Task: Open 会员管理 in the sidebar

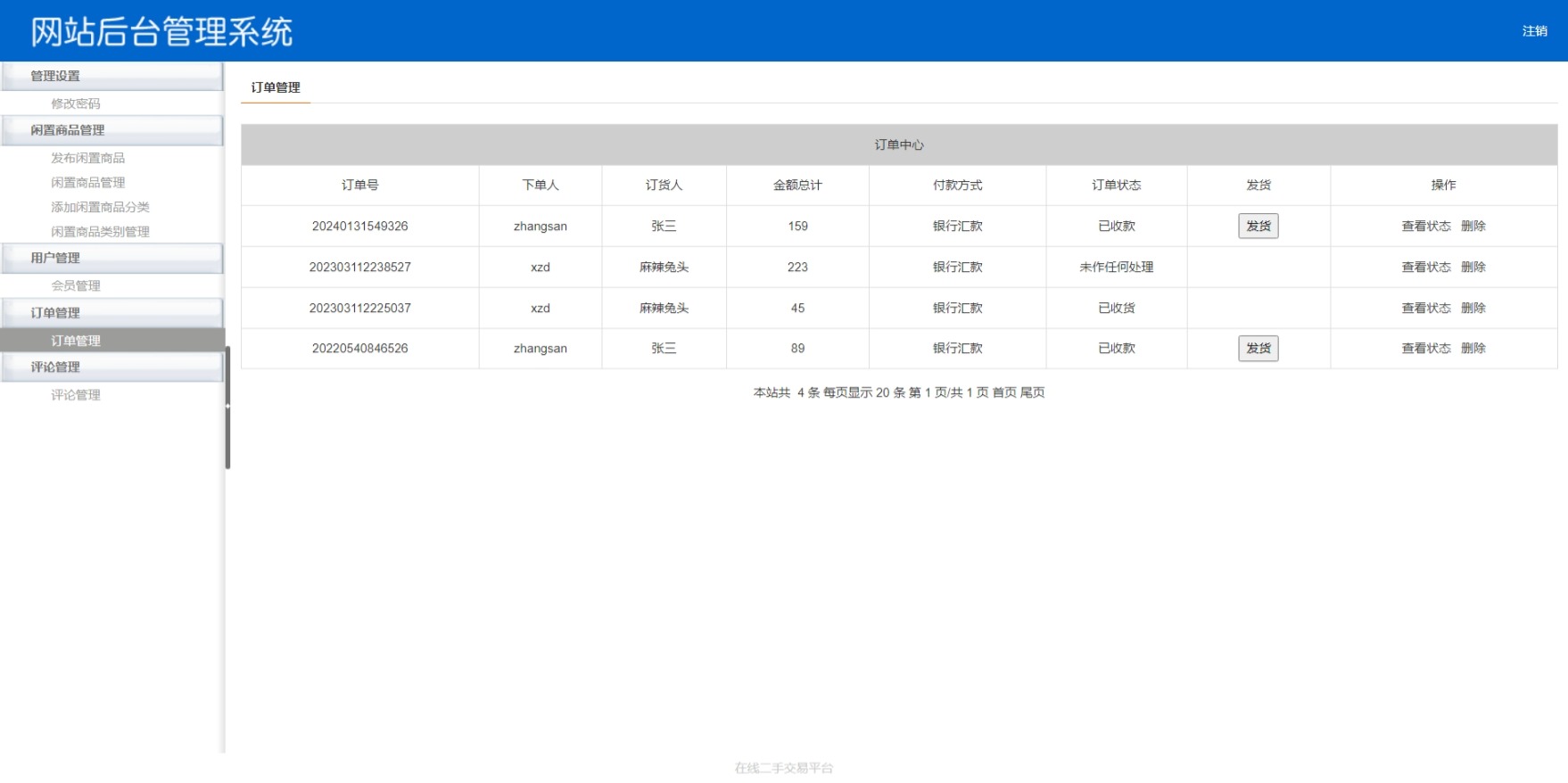Action: pos(76,286)
